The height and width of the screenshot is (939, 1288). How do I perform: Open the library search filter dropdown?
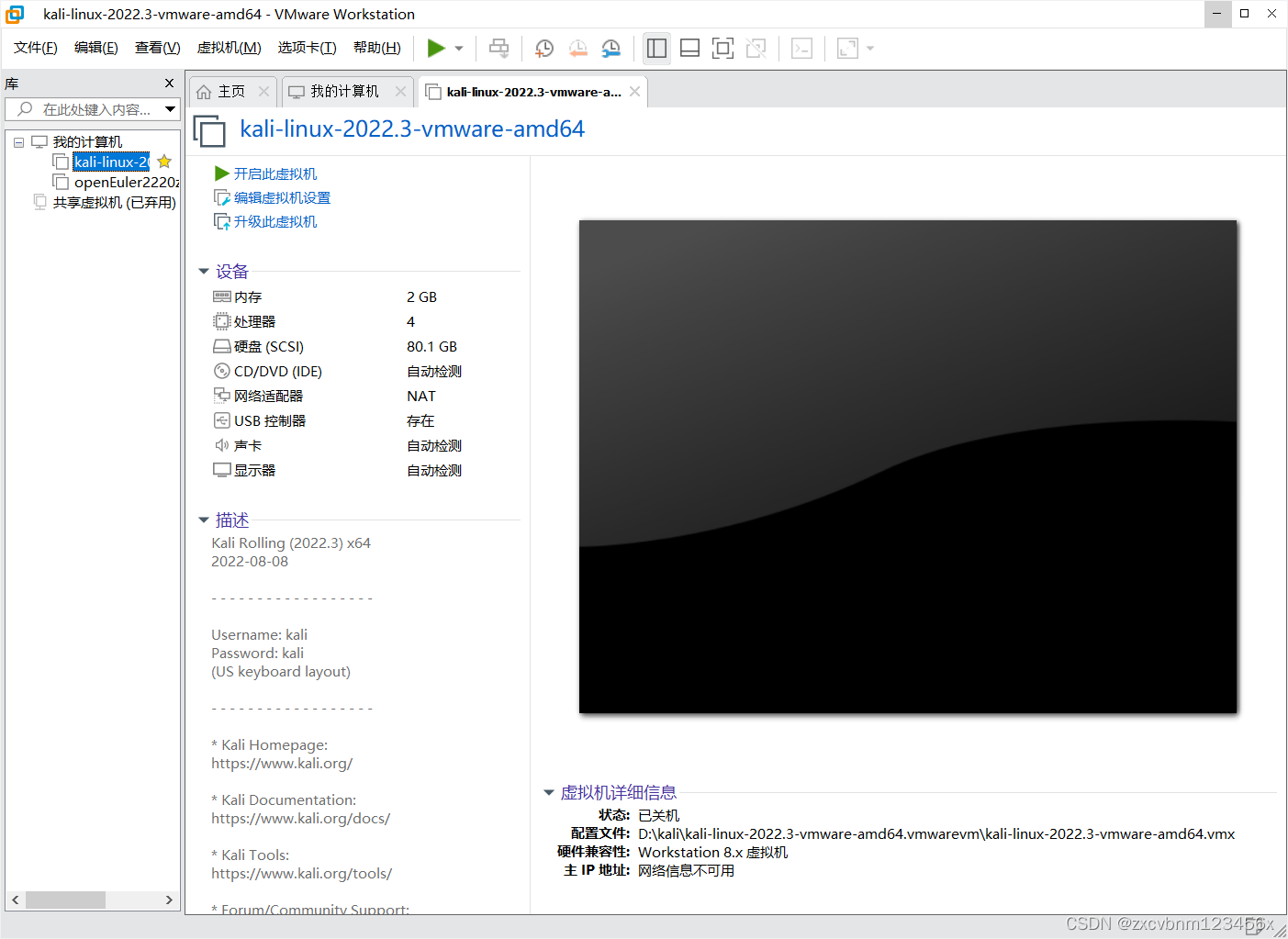[170, 109]
